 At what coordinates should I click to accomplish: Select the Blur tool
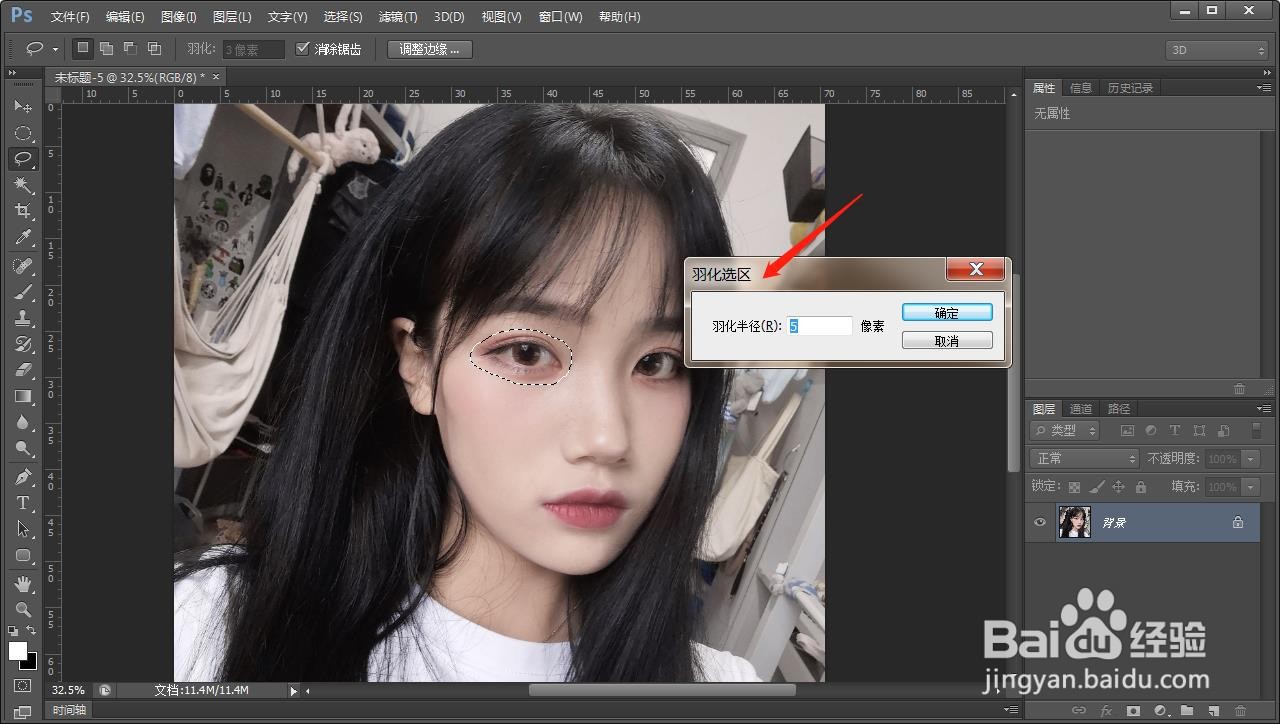click(x=23, y=422)
